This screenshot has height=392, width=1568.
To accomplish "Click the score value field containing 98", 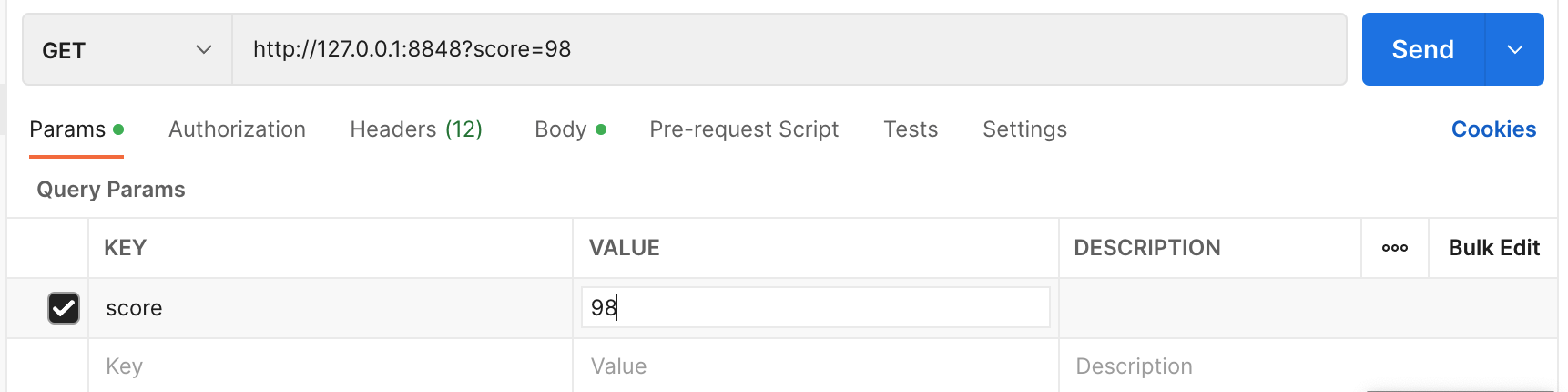I will click(816, 307).
